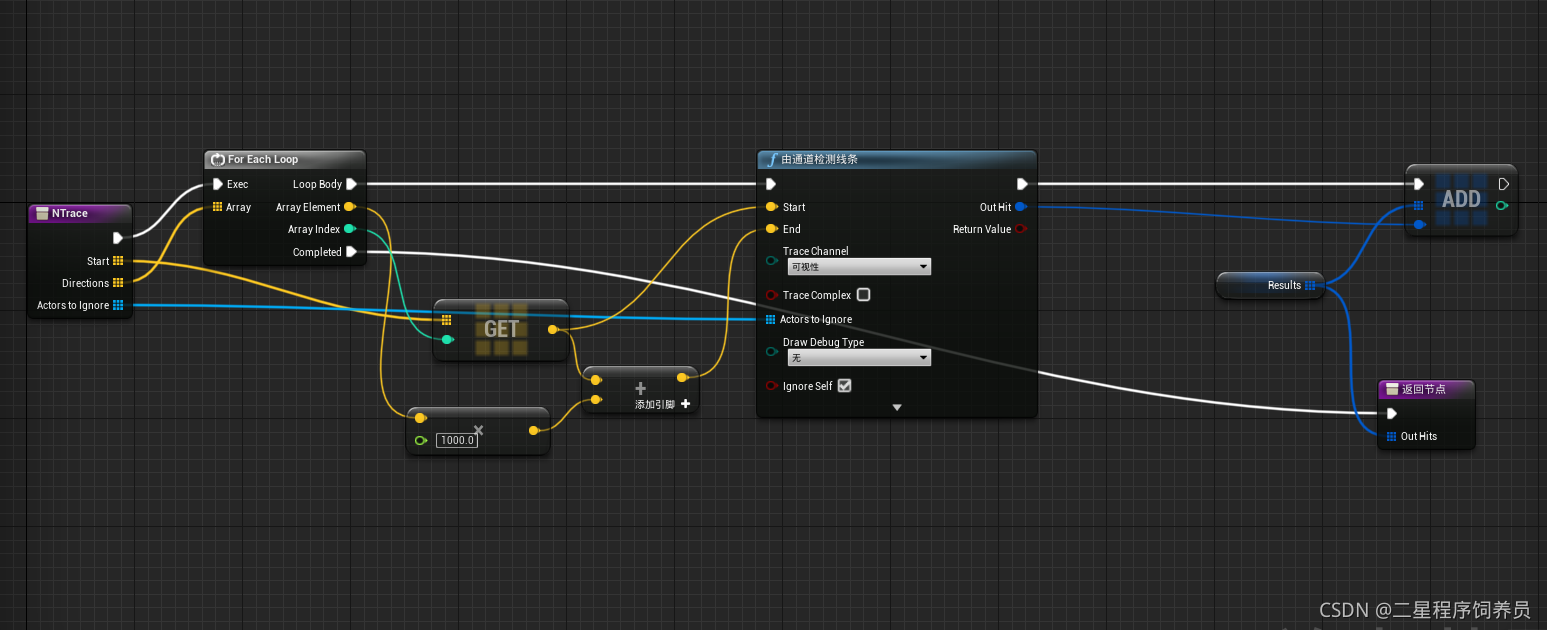
Task: Expand the line trace node advanced arrow
Action: 897,407
